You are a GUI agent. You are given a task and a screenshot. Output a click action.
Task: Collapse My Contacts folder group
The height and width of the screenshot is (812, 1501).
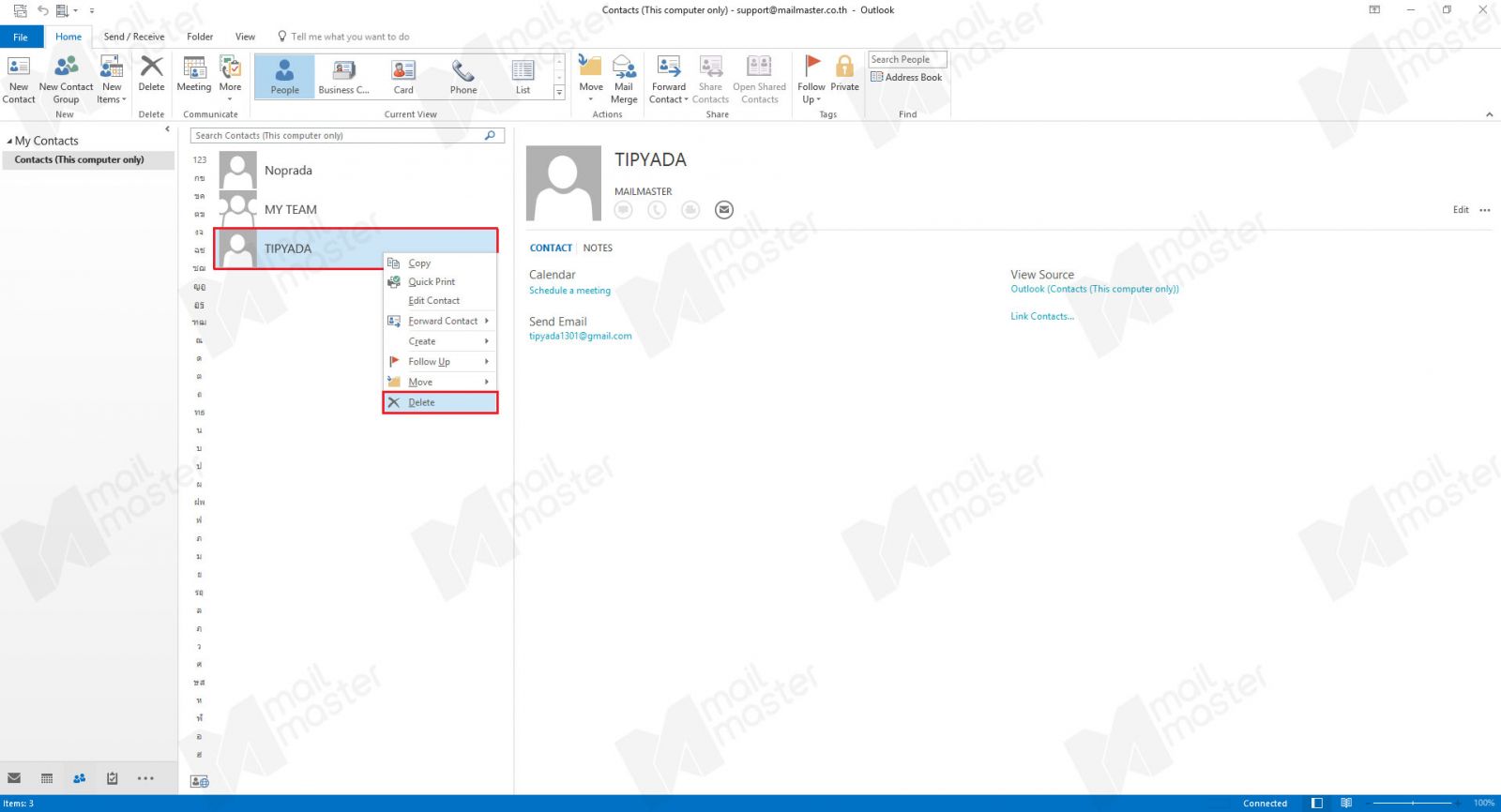(9, 142)
